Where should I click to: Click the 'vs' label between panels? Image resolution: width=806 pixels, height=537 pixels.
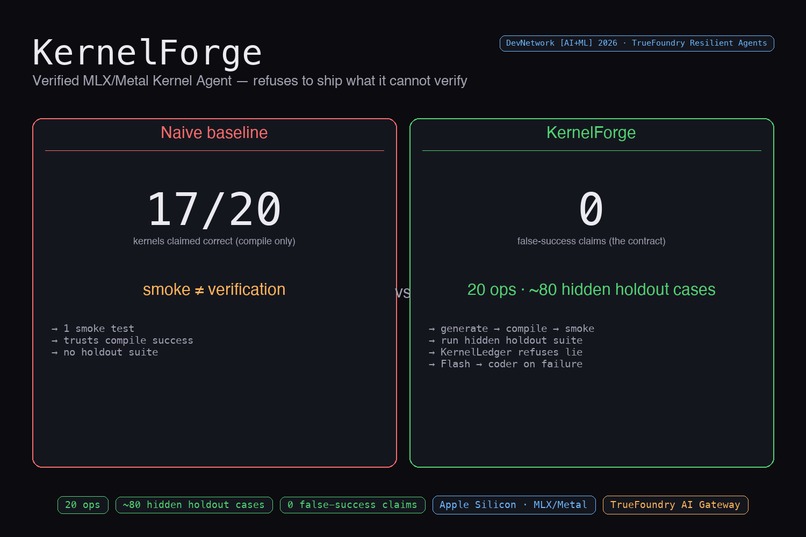(403, 292)
